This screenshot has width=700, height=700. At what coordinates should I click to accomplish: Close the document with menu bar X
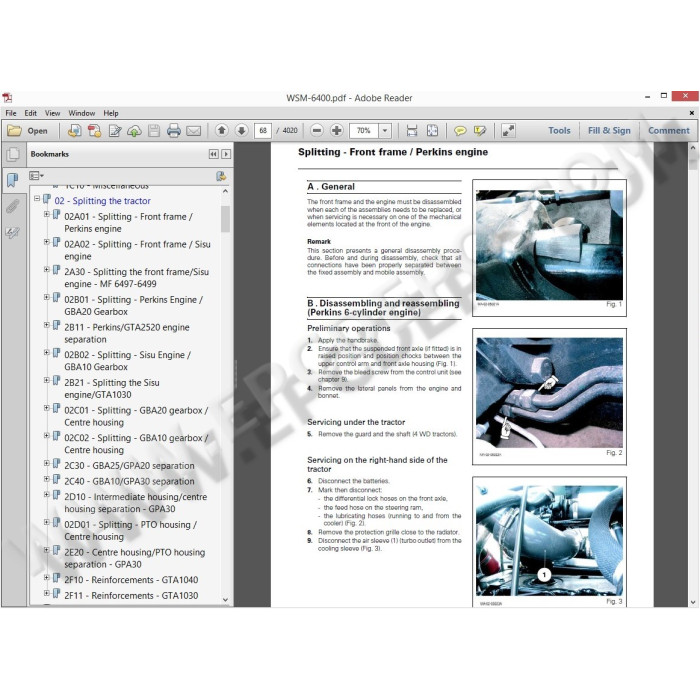(x=692, y=113)
